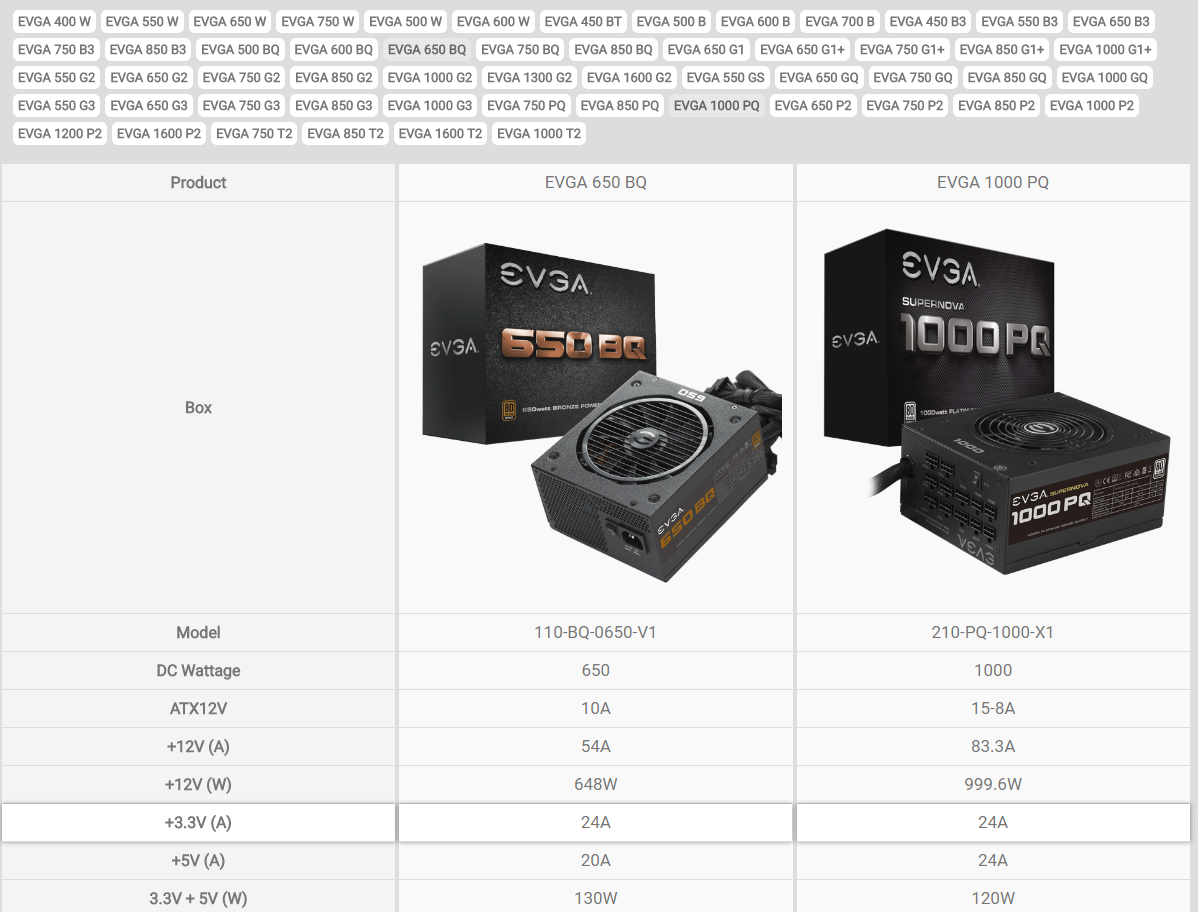The width and height of the screenshot is (1198, 912).
Task: Click the DC Wattage row label
Action: tap(198, 670)
